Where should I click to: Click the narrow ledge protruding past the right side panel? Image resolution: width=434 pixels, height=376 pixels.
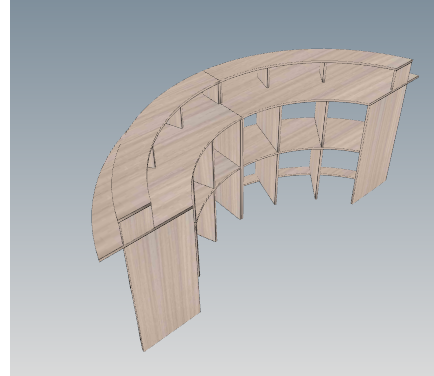(413, 79)
